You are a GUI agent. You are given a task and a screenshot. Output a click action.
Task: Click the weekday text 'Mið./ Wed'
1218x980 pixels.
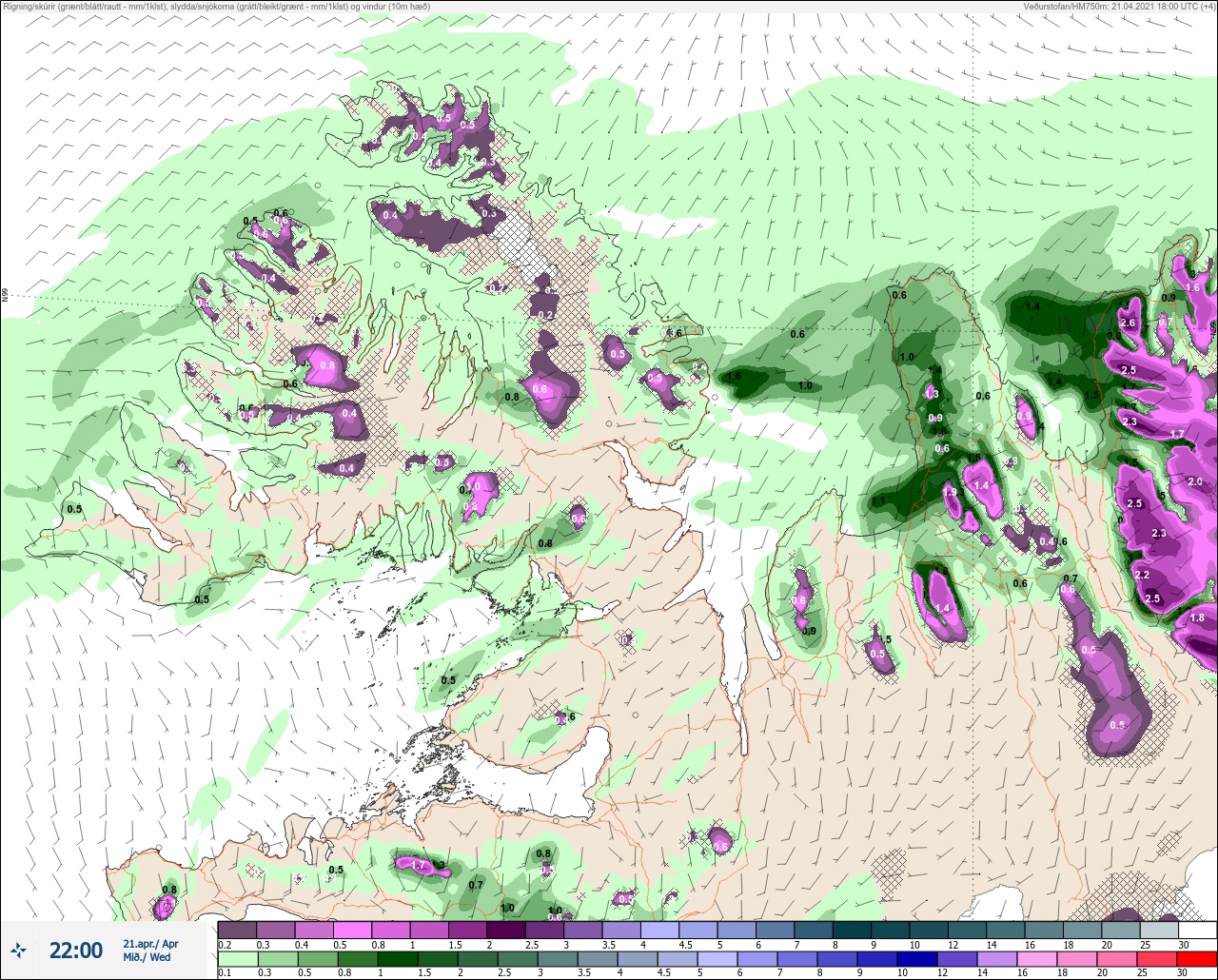(x=147, y=957)
